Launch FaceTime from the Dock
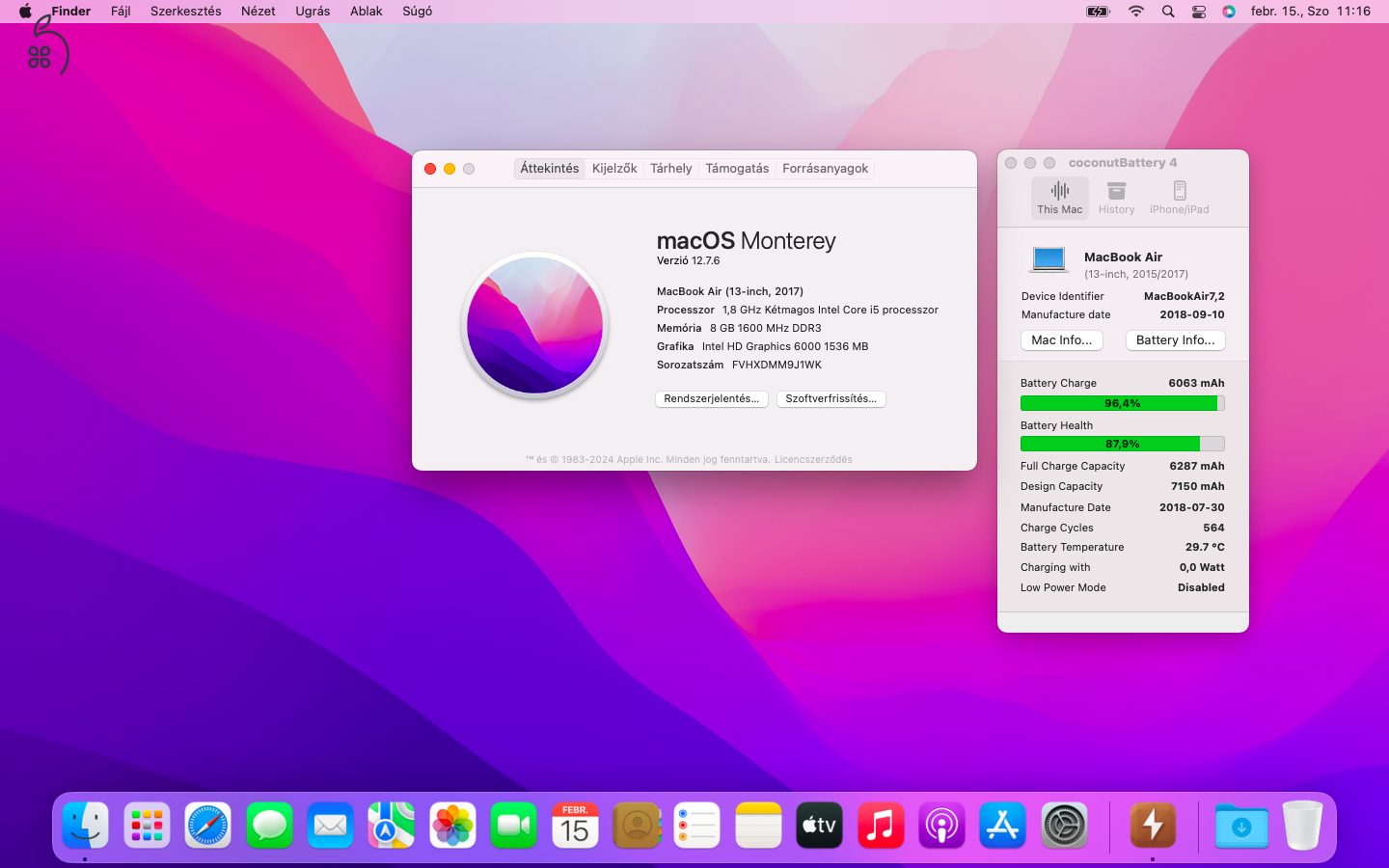1389x868 pixels. (x=514, y=826)
